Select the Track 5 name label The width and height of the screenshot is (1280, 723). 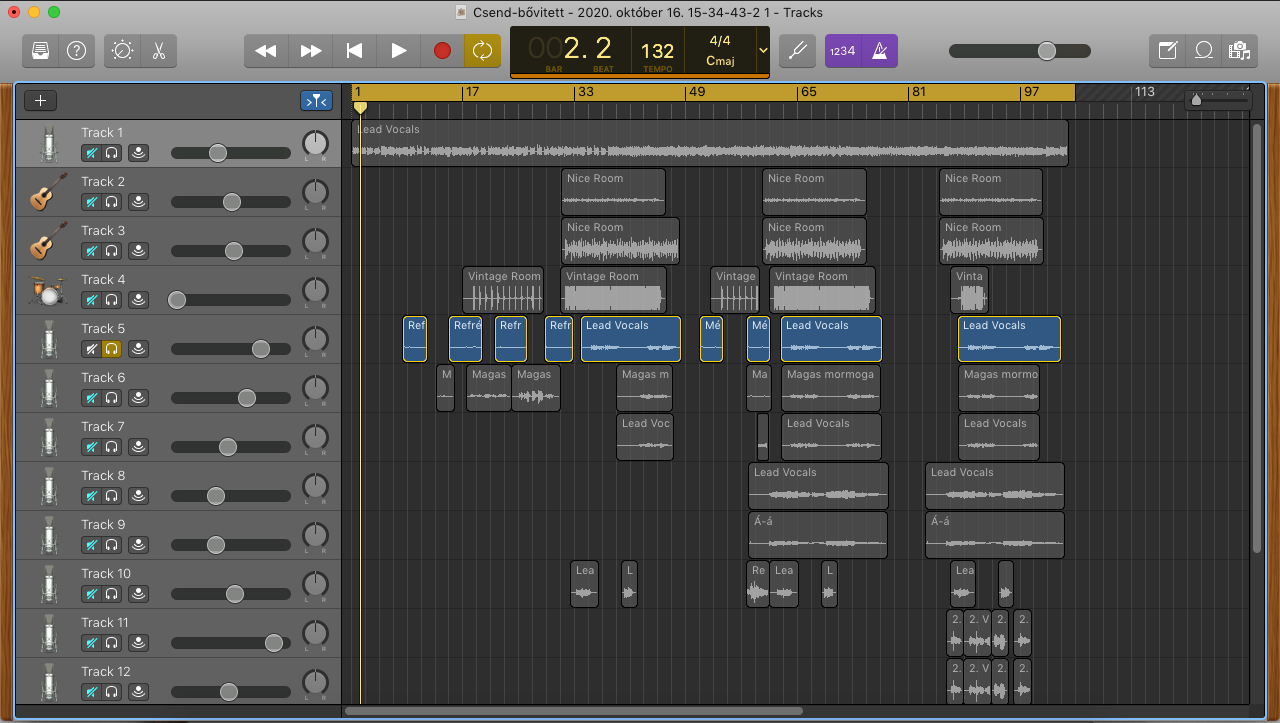[103, 328]
